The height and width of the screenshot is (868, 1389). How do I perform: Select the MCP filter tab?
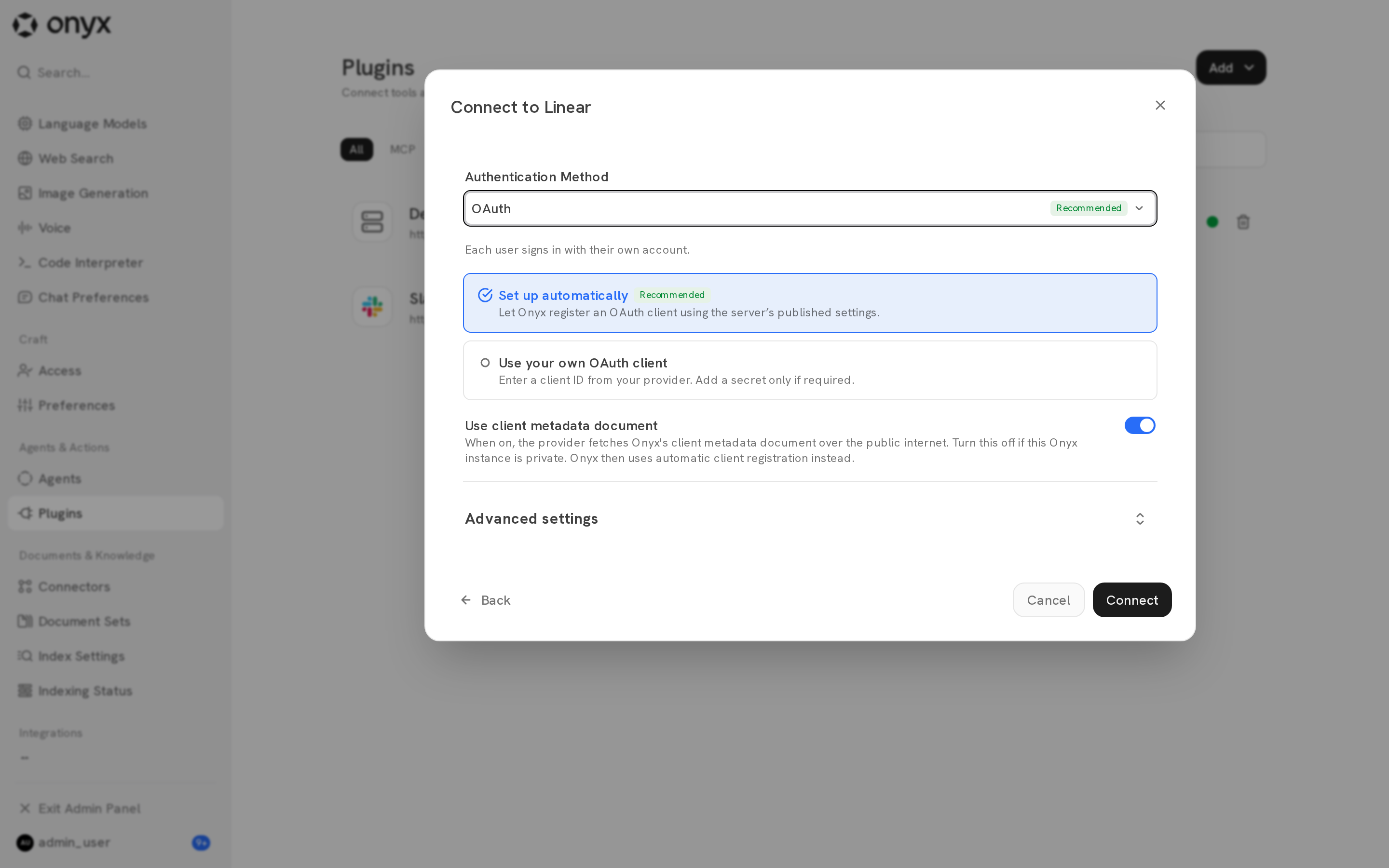point(402,149)
